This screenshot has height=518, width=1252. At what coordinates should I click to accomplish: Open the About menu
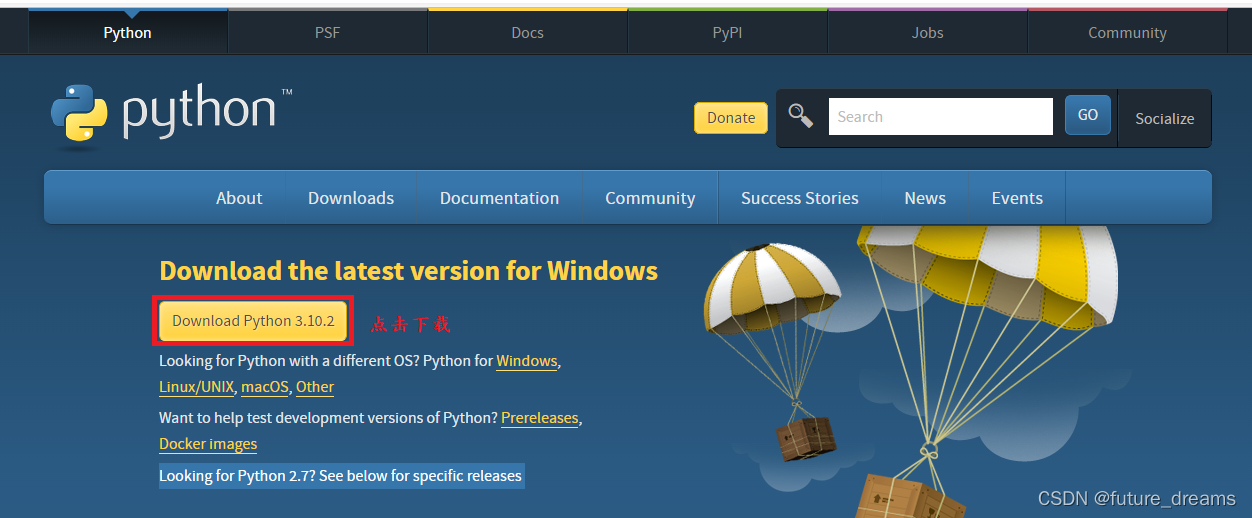(239, 198)
